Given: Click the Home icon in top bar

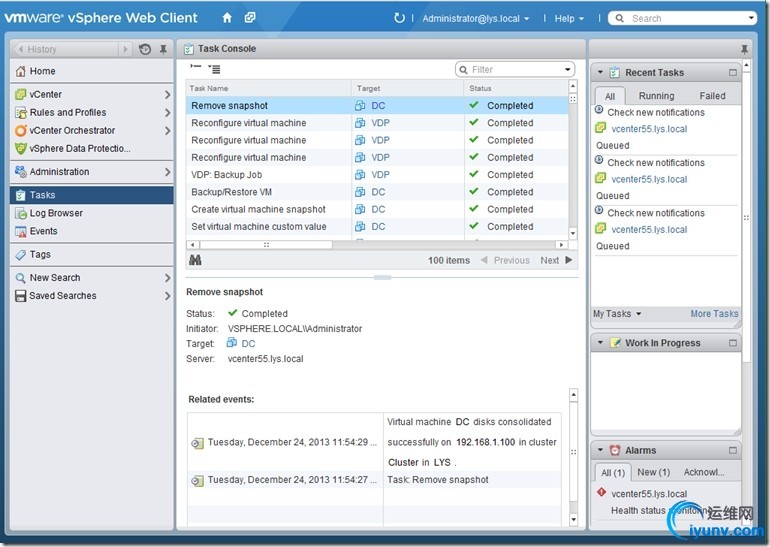Looking at the screenshot, I should coord(227,18).
